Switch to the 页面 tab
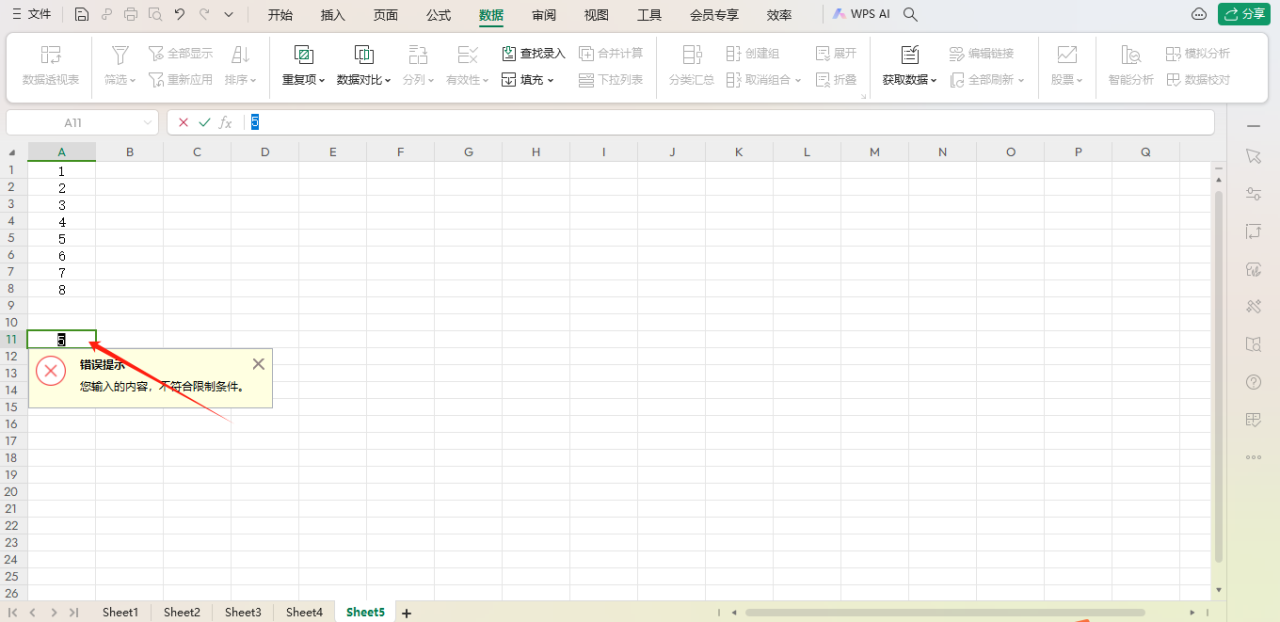 point(385,15)
